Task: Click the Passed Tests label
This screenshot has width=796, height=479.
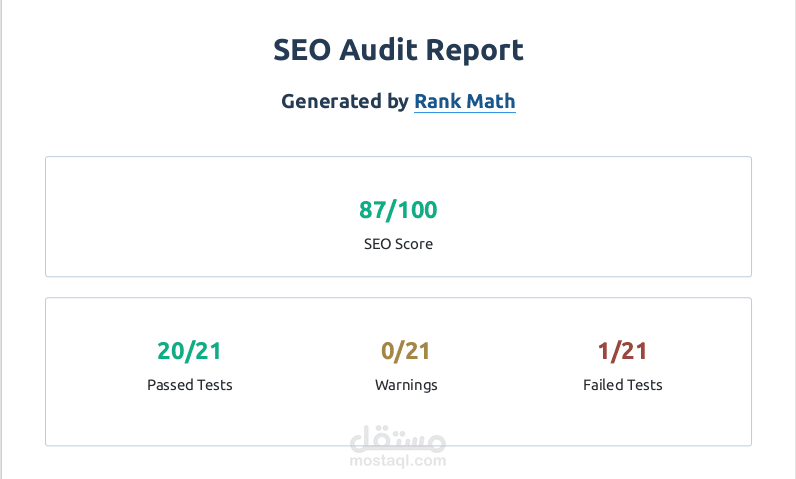Action: point(189,385)
